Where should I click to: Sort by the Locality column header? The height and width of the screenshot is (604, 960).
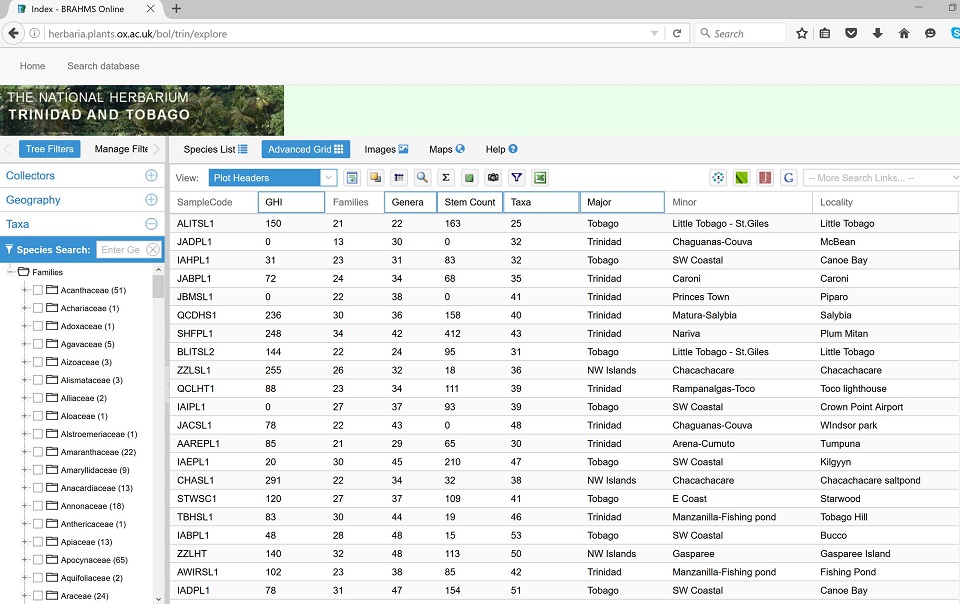885,202
